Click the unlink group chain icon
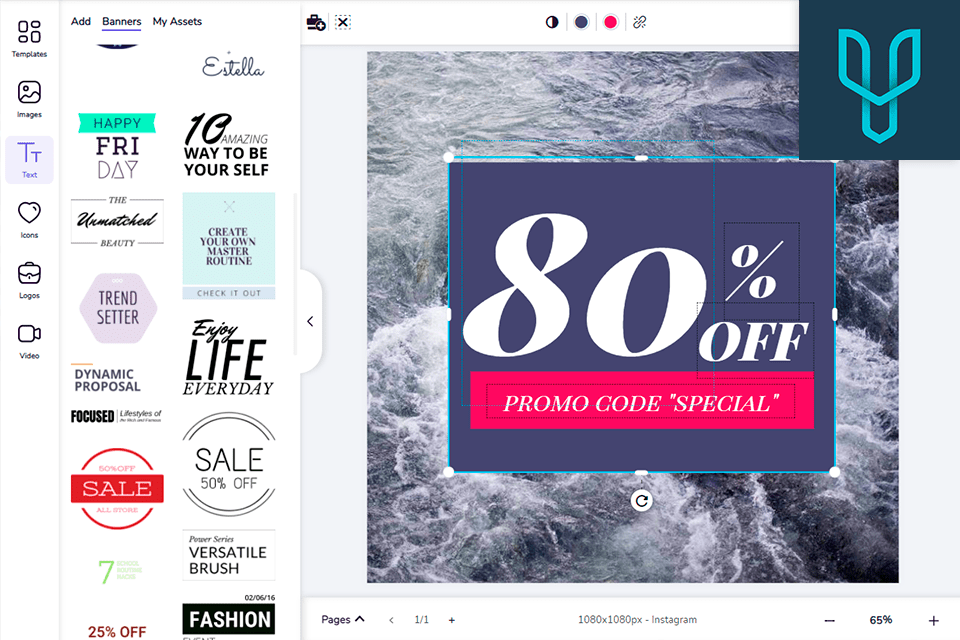 click(640, 23)
